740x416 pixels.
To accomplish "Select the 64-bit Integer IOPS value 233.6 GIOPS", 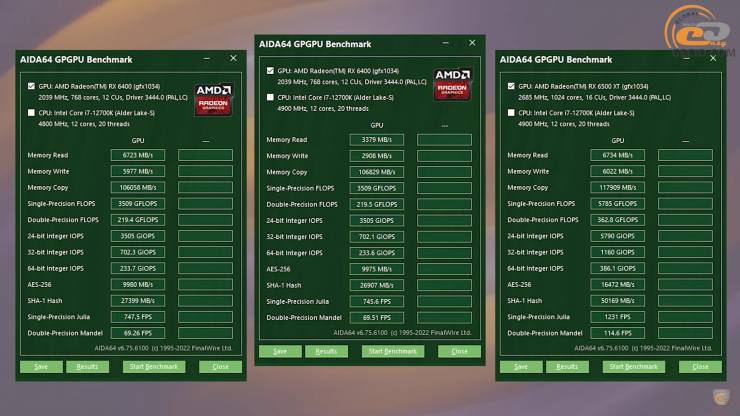I will (x=377, y=253).
